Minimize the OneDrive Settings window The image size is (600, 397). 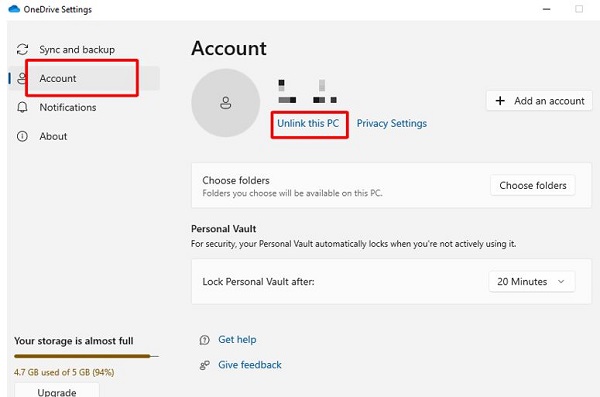coord(546,9)
